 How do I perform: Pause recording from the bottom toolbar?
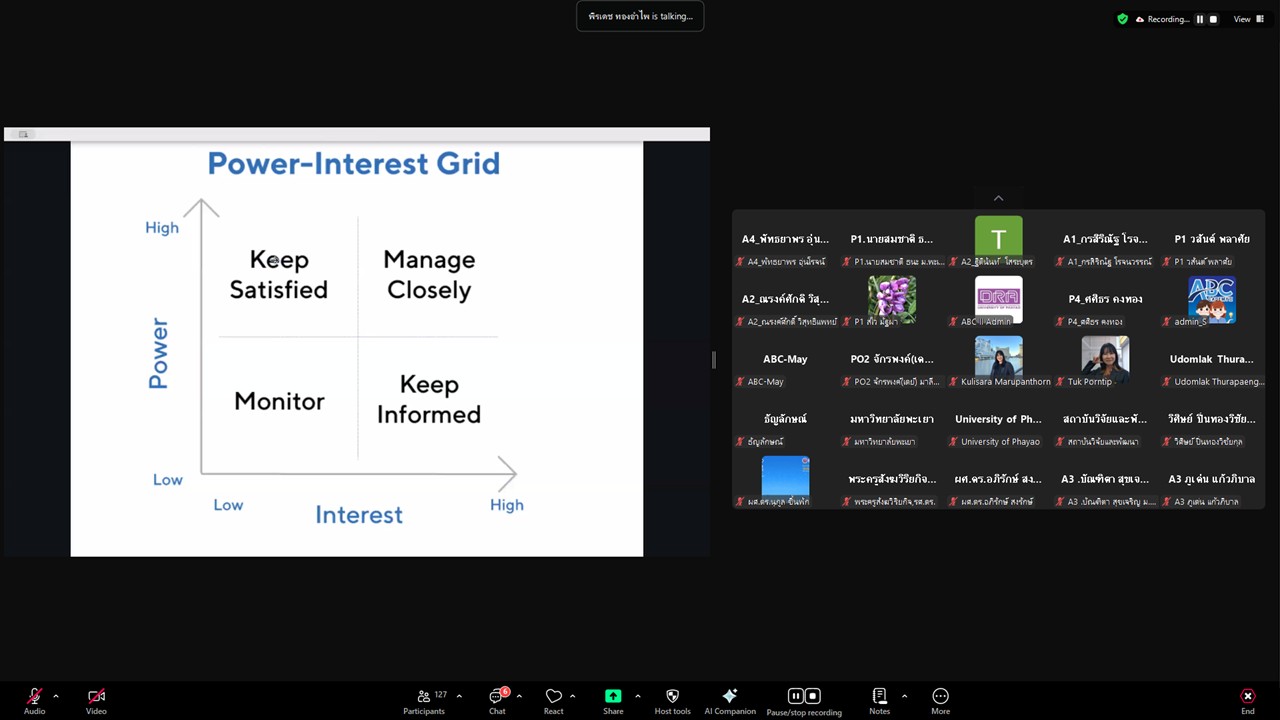(x=796, y=696)
